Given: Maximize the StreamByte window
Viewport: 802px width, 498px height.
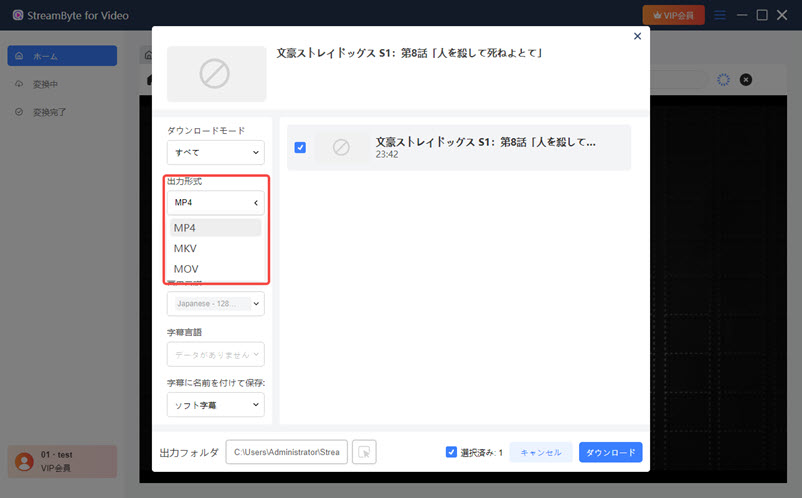Looking at the screenshot, I should pyautogui.click(x=762, y=15).
